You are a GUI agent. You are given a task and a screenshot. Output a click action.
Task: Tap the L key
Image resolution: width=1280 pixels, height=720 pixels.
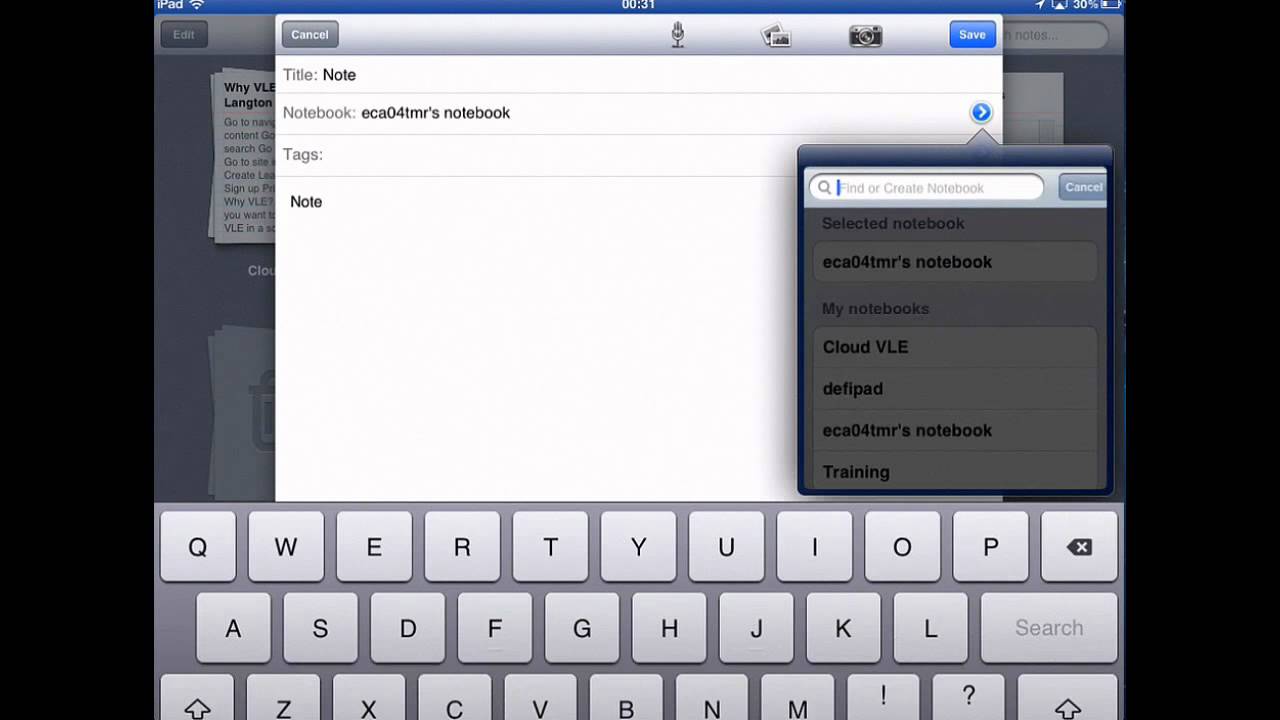click(931, 628)
